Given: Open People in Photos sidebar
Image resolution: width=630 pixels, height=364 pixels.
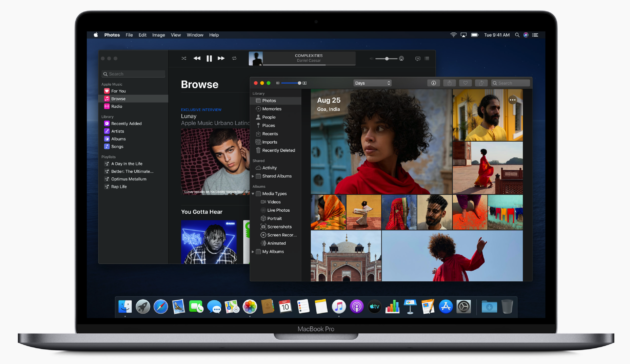Looking at the screenshot, I should pyautogui.click(x=276, y=117).
